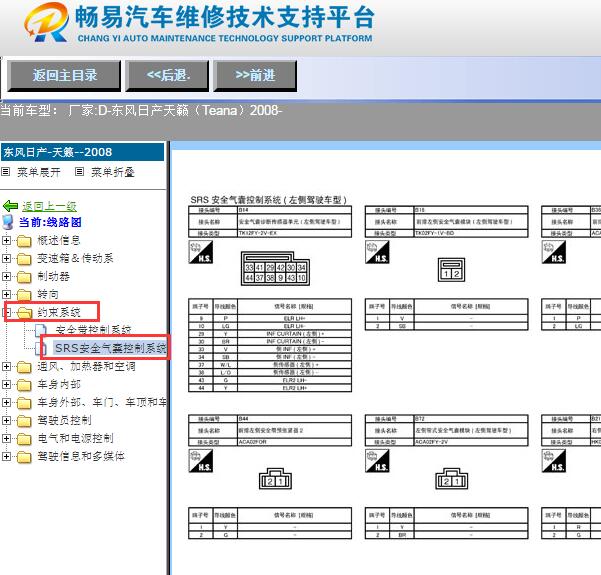Viewport: 601px width, 575px height.
Task: Select the 通风、加热器和空调 tree item
Action: pyautogui.click(x=86, y=366)
